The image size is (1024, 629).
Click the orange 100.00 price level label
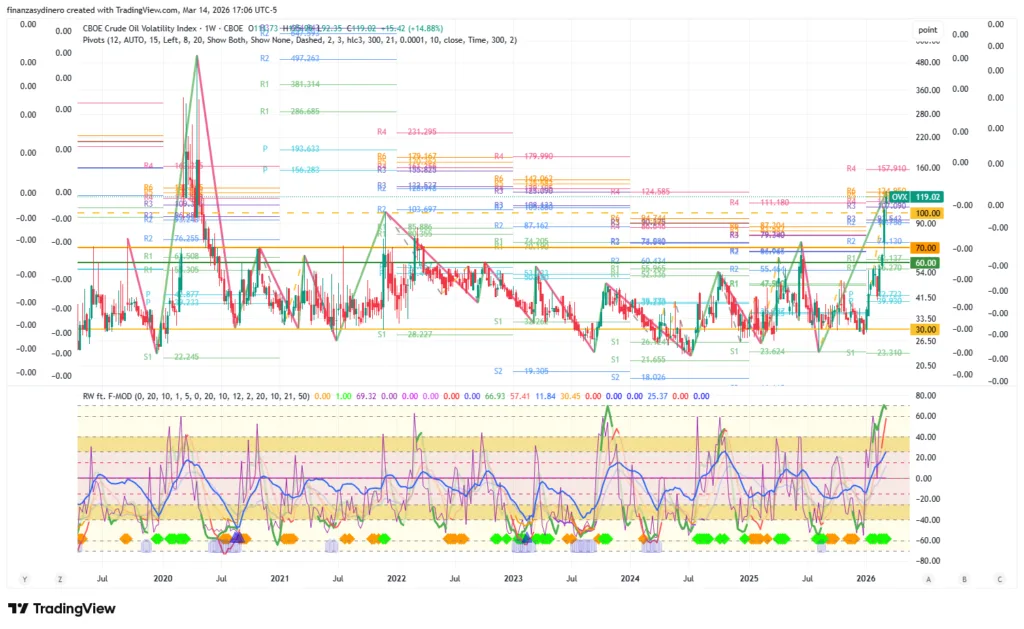tap(925, 214)
